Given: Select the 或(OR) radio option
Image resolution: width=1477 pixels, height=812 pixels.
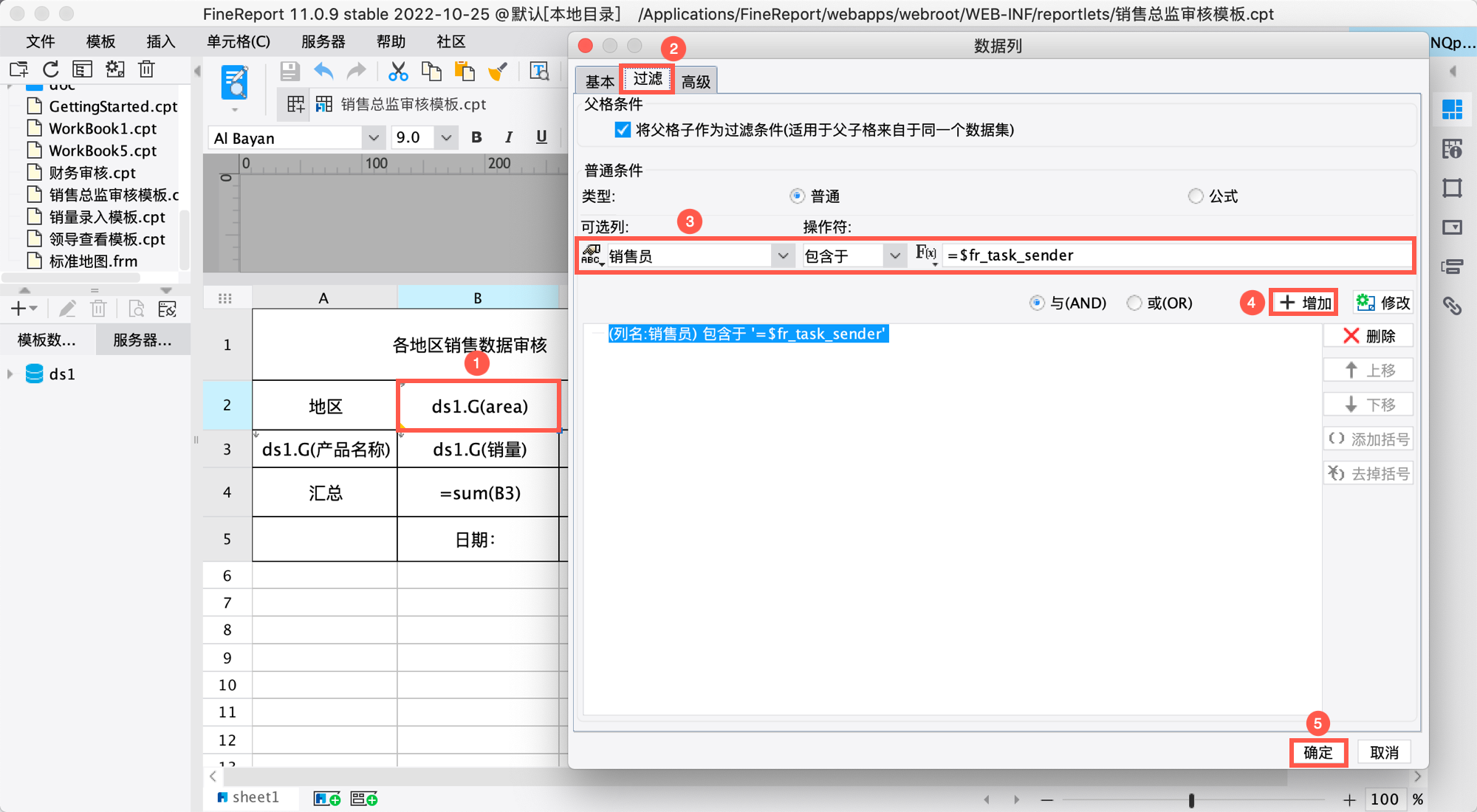Looking at the screenshot, I should pyautogui.click(x=1134, y=303).
